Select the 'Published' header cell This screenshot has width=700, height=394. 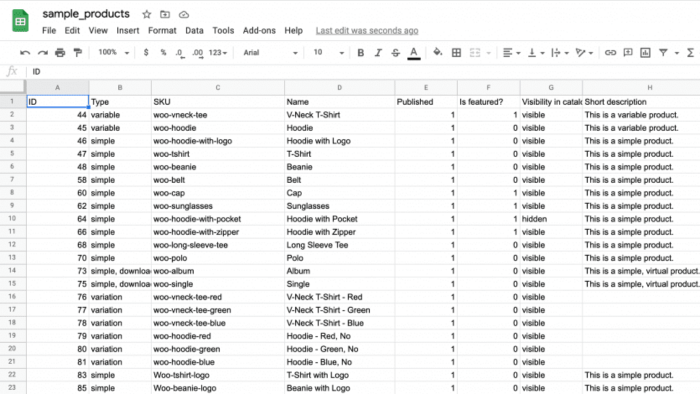426,102
